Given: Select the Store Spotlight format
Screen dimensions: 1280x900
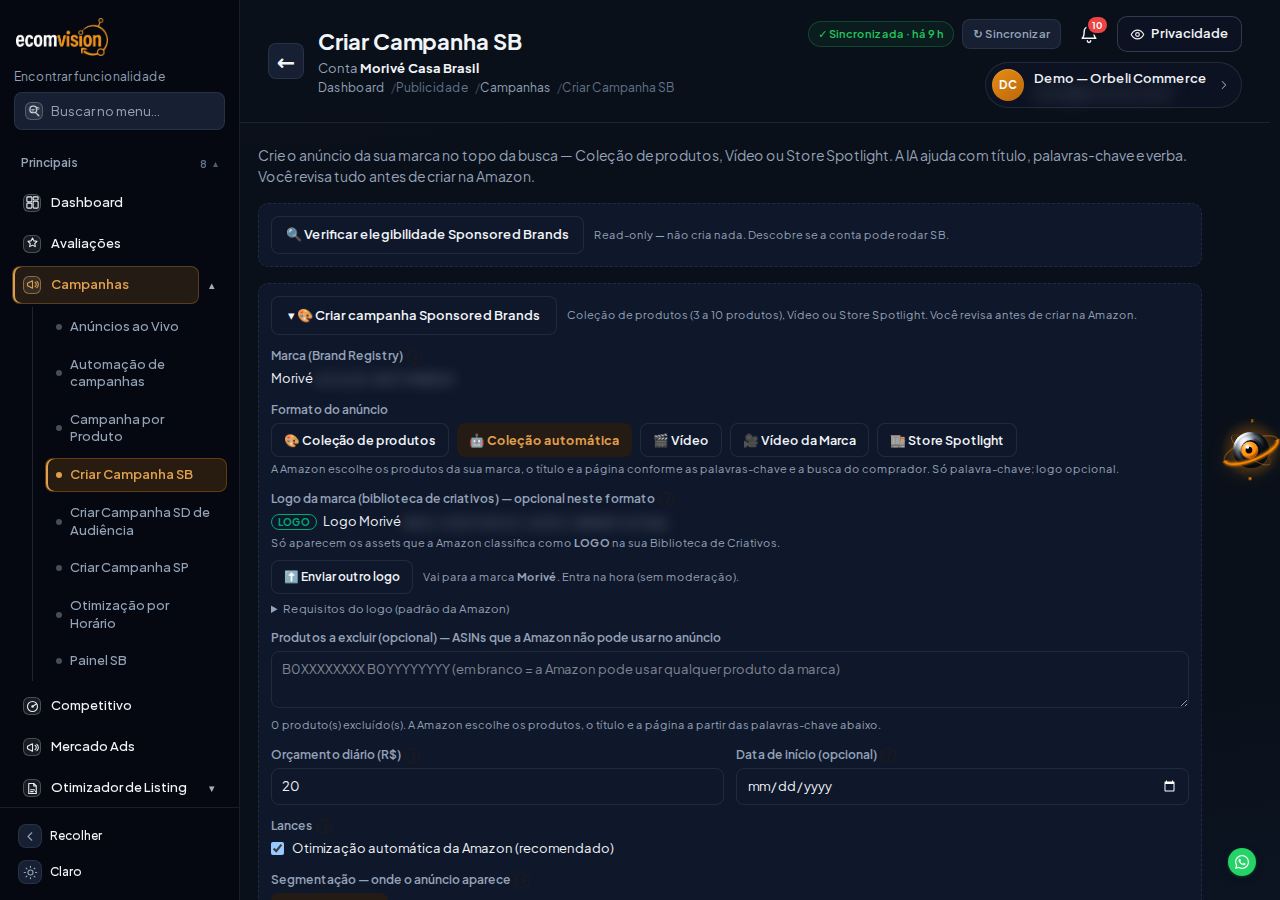Looking at the screenshot, I should pyautogui.click(x=947, y=440).
